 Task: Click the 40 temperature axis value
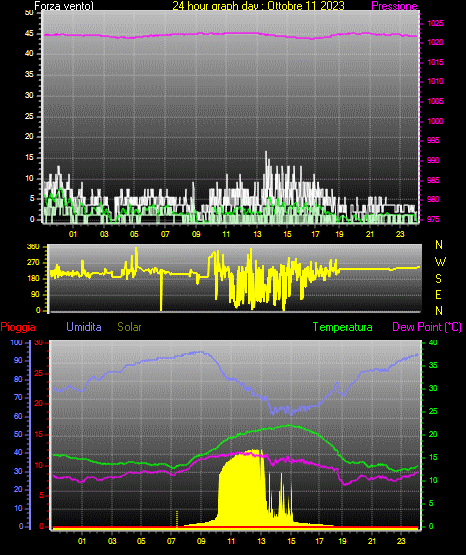(x=433, y=342)
